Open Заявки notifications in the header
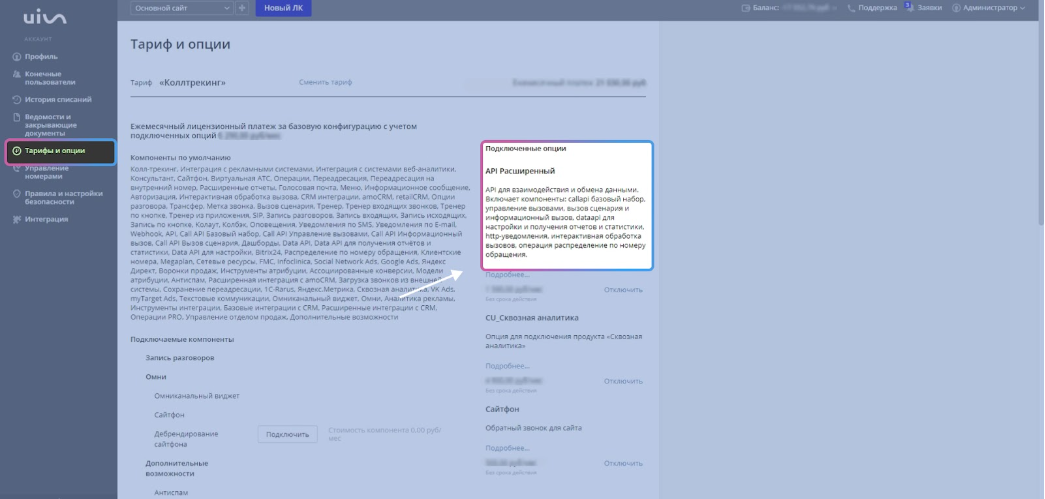 pos(929,9)
